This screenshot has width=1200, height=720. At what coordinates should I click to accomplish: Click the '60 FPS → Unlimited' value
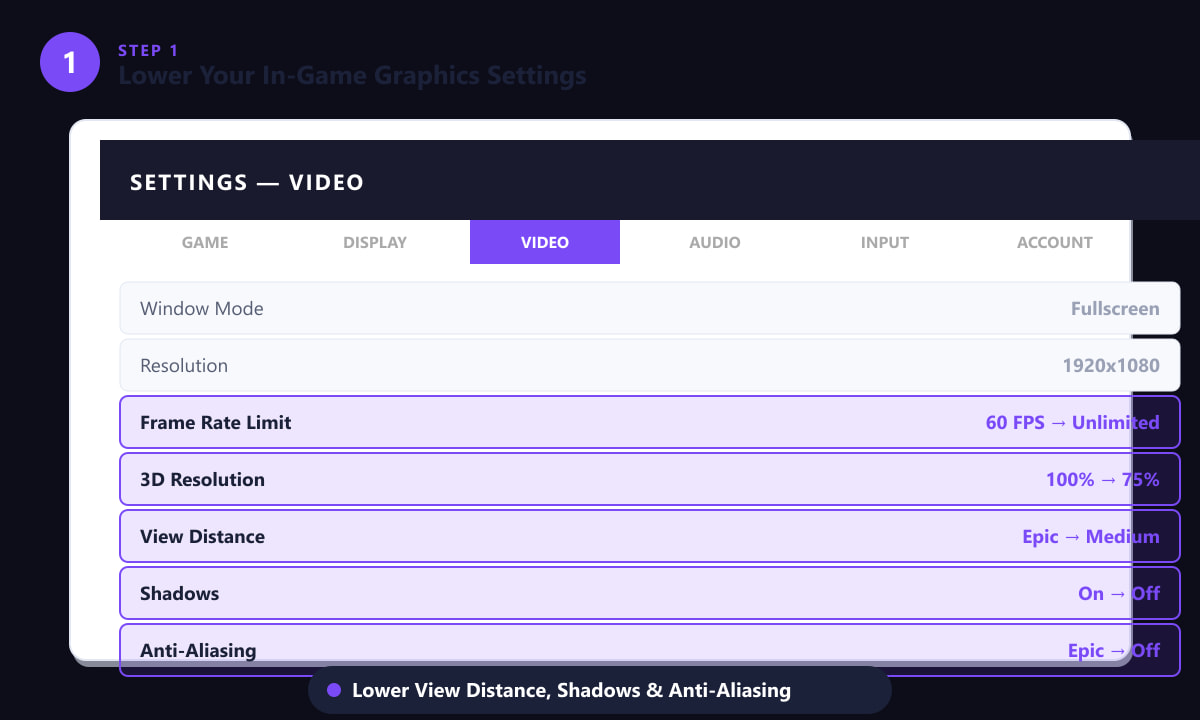click(x=1073, y=422)
